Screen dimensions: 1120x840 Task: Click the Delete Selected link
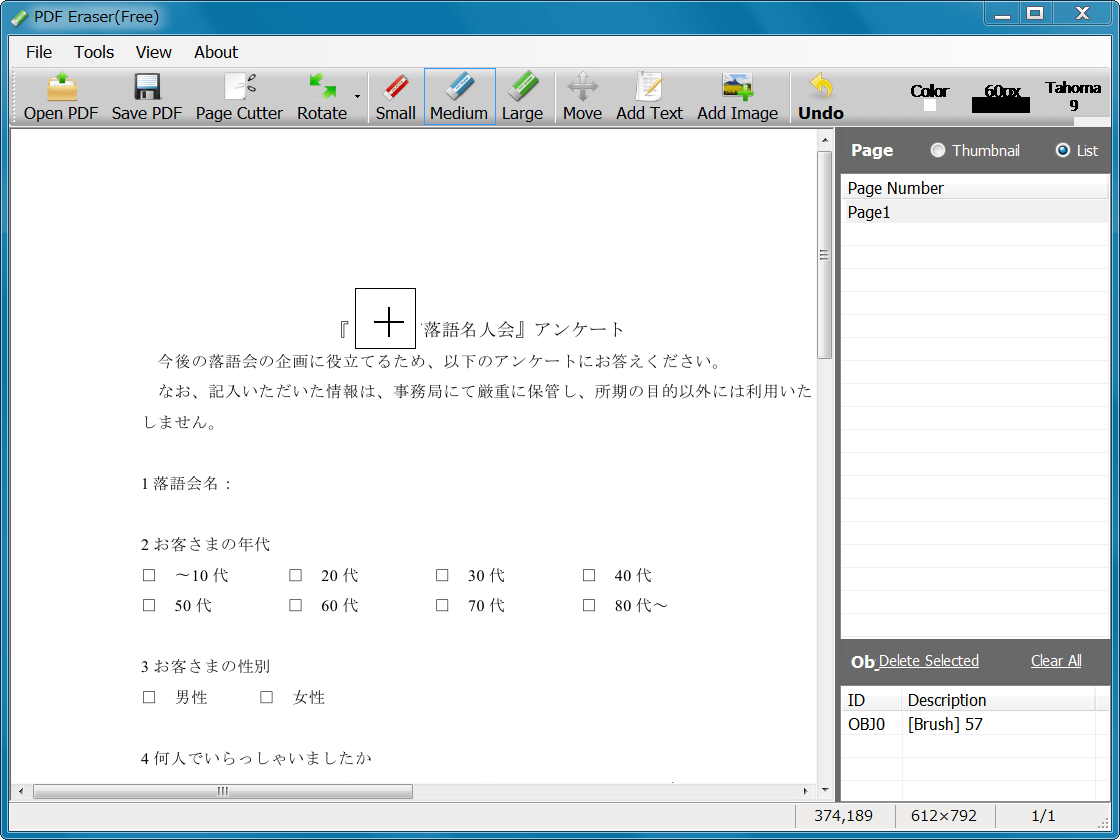pyautogui.click(x=929, y=661)
